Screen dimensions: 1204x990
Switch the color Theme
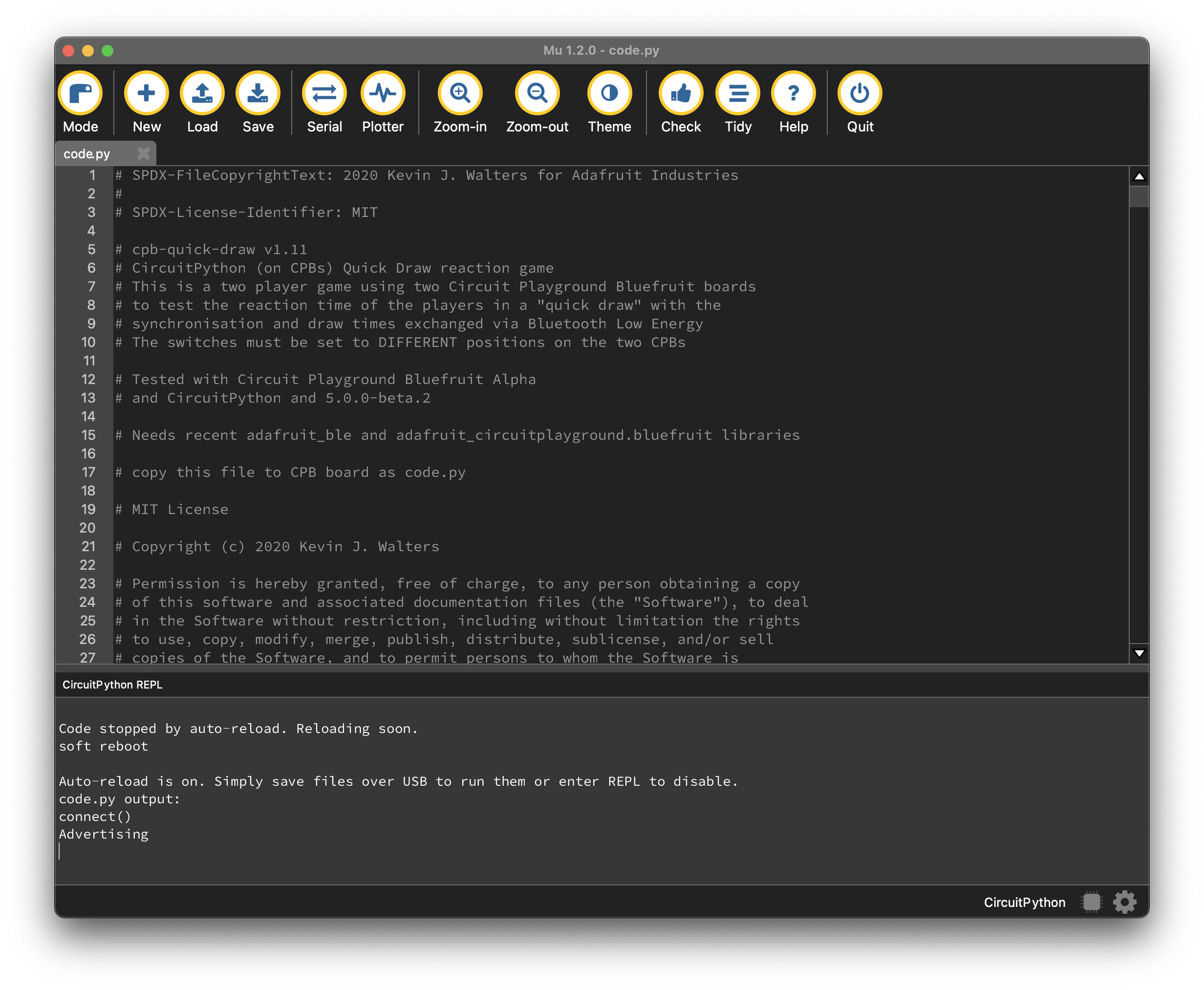tap(609, 93)
